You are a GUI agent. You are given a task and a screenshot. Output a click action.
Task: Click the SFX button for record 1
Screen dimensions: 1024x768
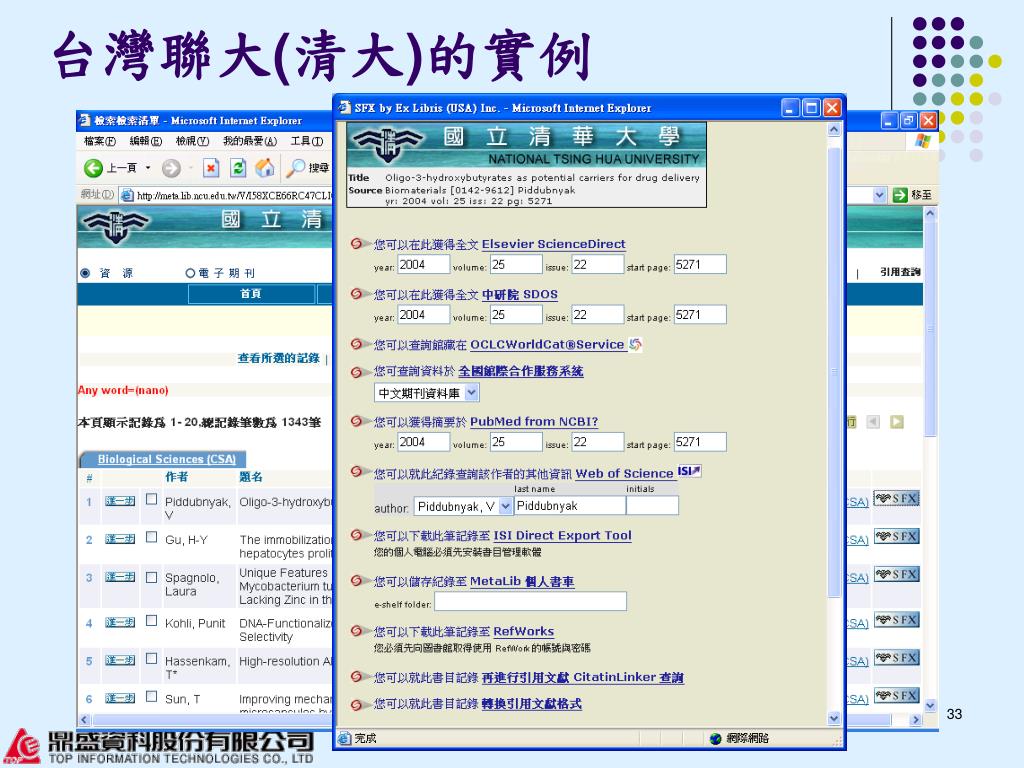[897, 499]
